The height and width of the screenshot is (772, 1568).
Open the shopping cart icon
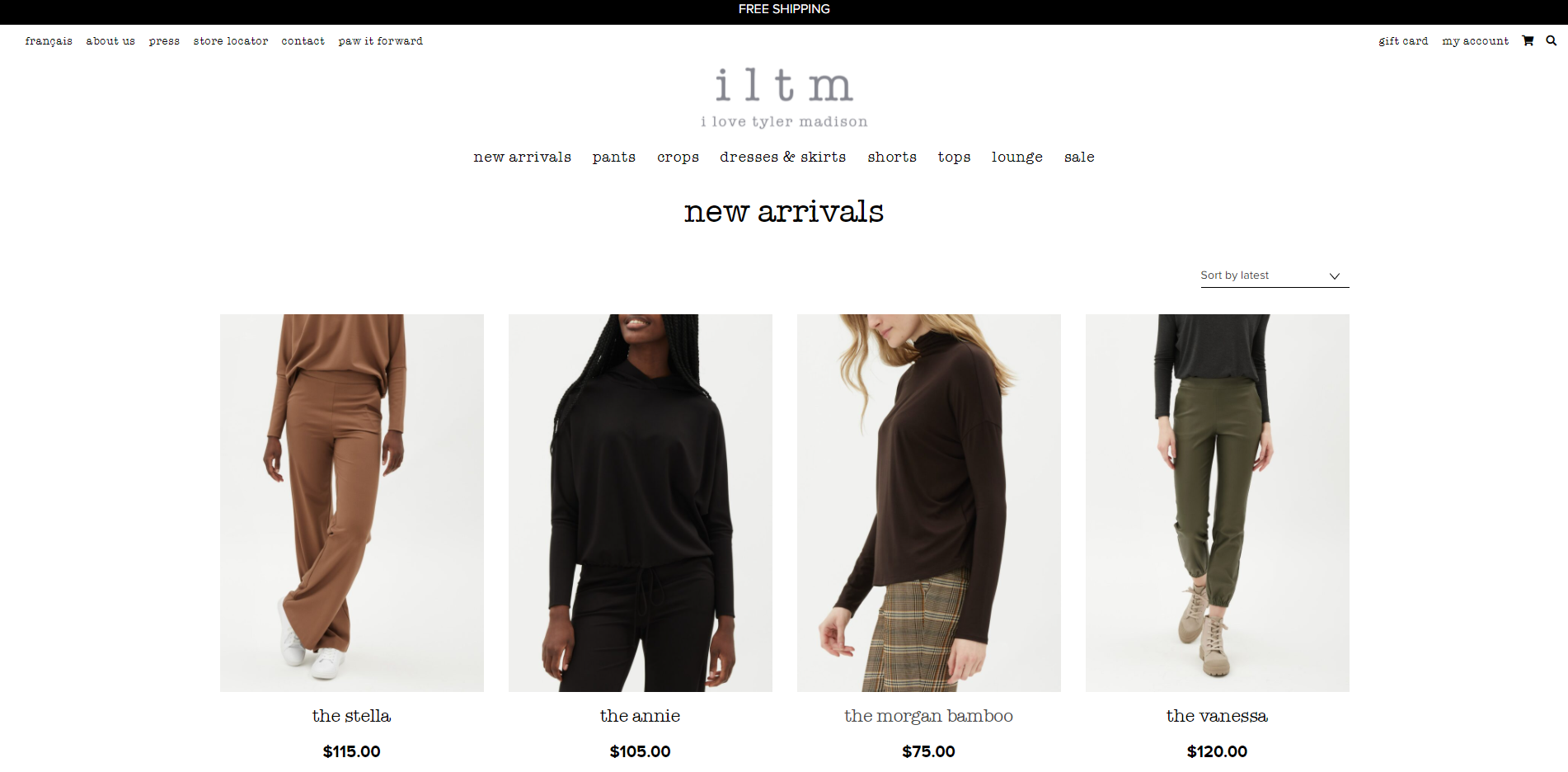(1528, 40)
